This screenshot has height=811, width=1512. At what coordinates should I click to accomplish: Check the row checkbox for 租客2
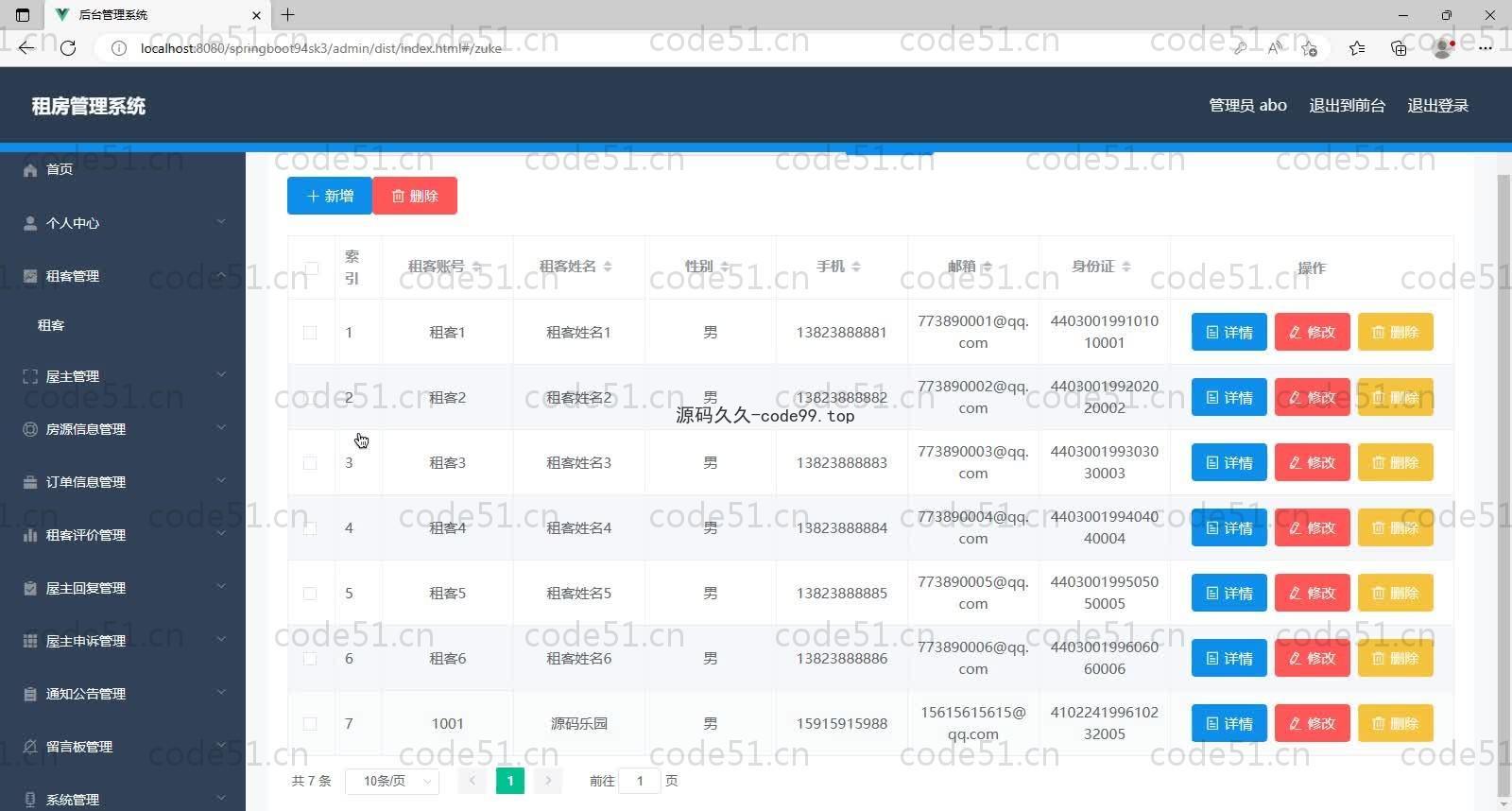(x=310, y=398)
